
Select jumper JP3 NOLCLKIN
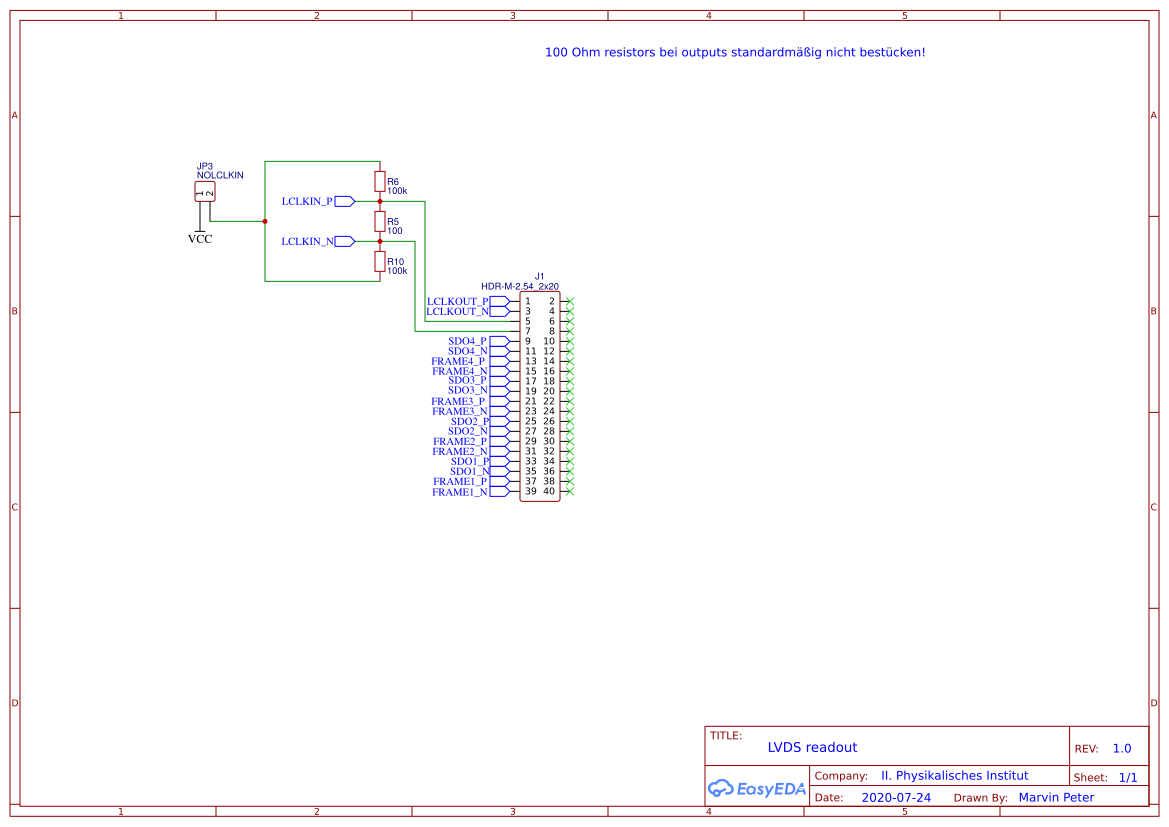204,190
